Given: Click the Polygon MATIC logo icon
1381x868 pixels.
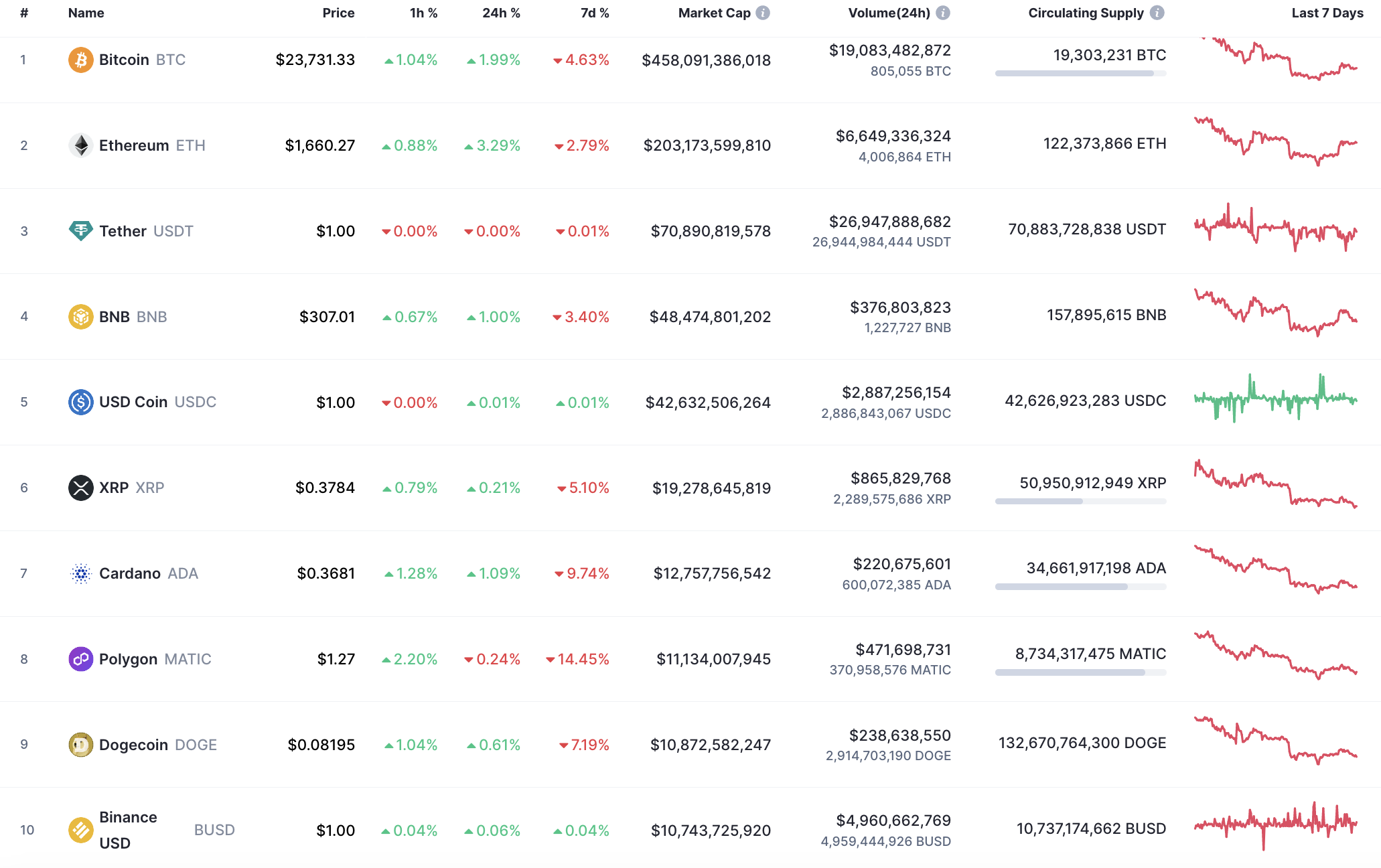Looking at the screenshot, I should [x=80, y=659].
